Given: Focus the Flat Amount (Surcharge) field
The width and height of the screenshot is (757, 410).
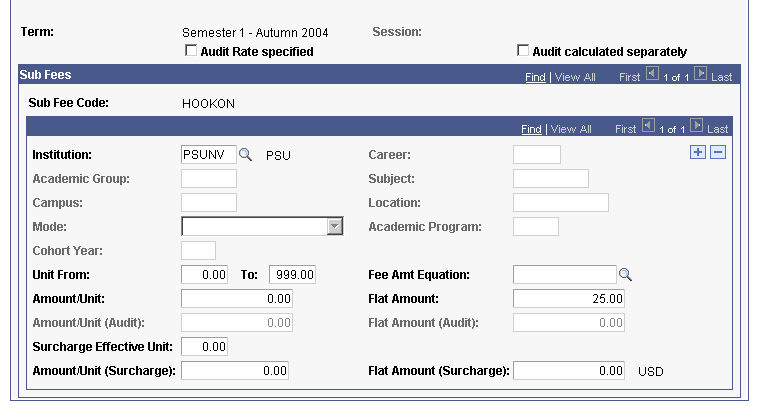Looking at the screenshot, I should 569,370.
